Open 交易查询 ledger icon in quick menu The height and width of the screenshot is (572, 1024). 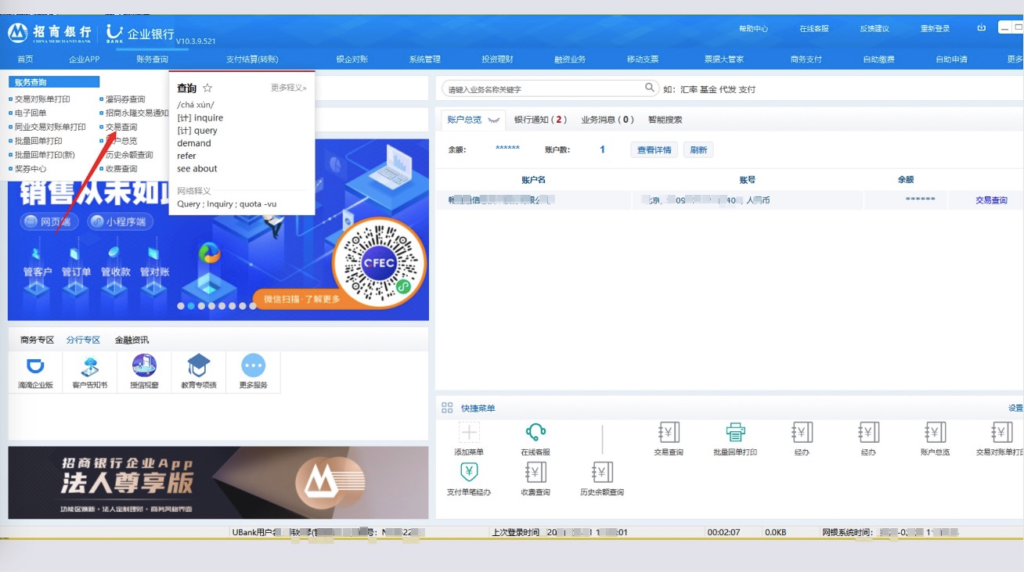tap(669, 432)
